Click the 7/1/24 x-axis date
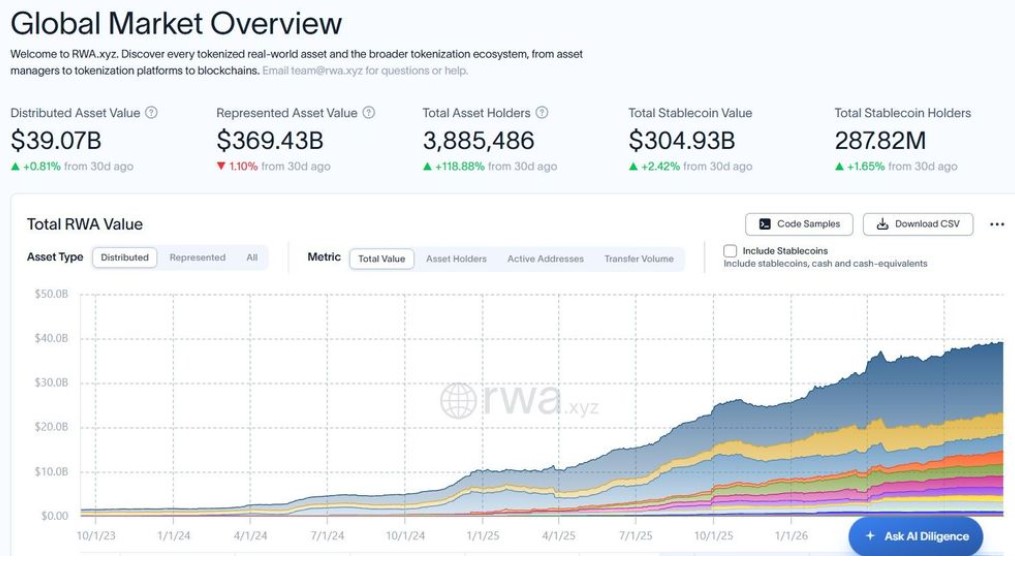This screenshot has width=1015, height=561. [x=328, y=536]
